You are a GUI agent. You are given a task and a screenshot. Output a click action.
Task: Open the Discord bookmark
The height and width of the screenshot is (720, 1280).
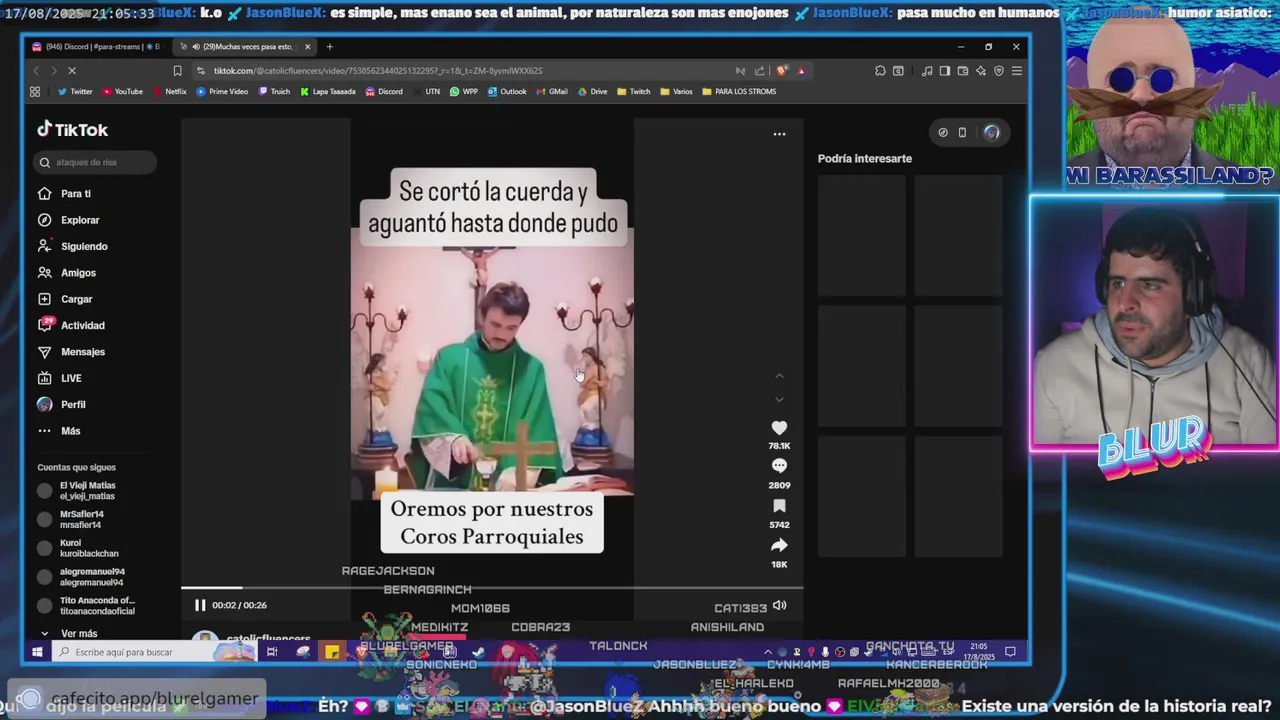(384, 92)
